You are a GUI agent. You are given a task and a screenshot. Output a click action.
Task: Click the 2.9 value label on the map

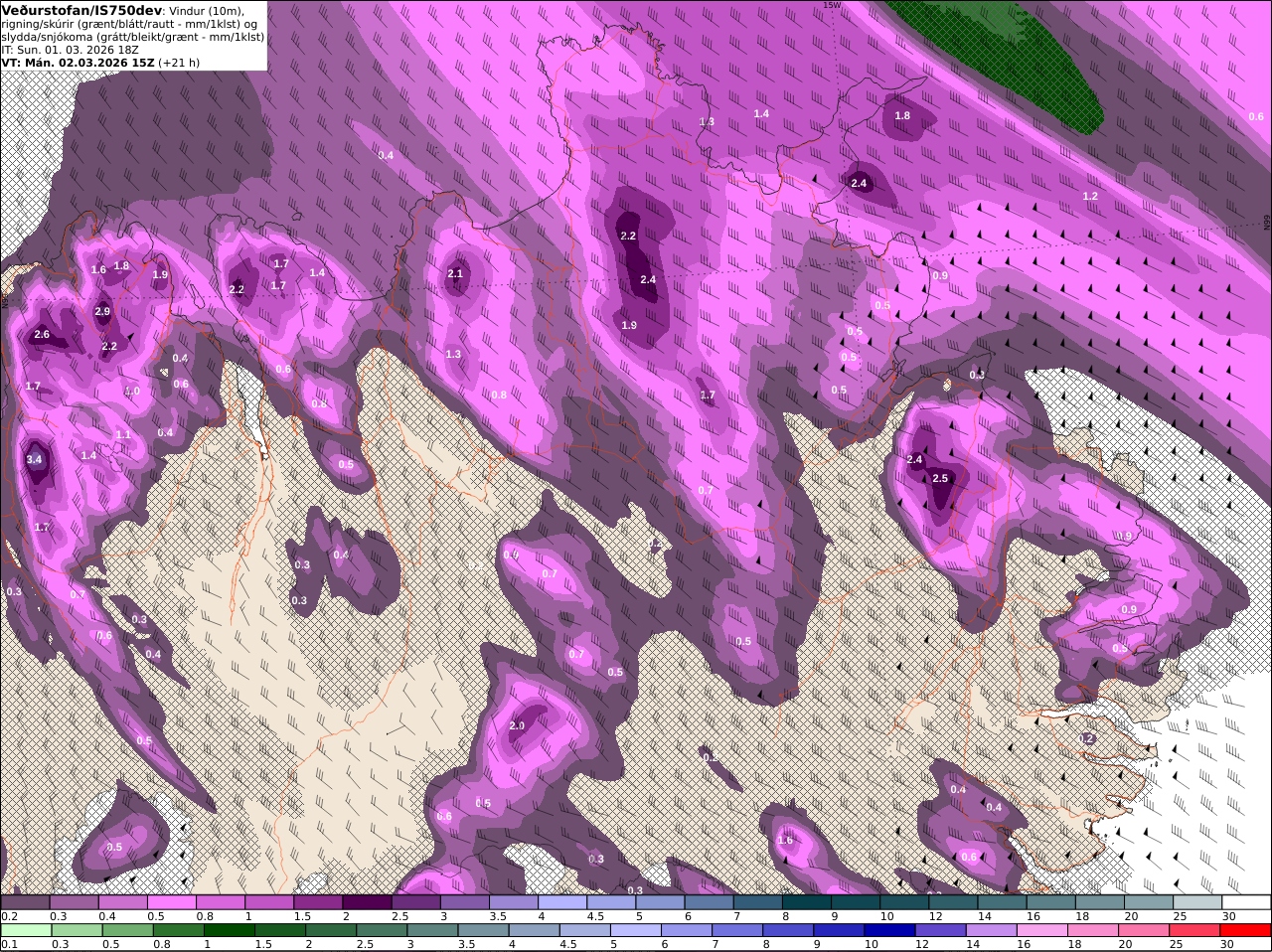pyautogui.click(x=102, y=311)
